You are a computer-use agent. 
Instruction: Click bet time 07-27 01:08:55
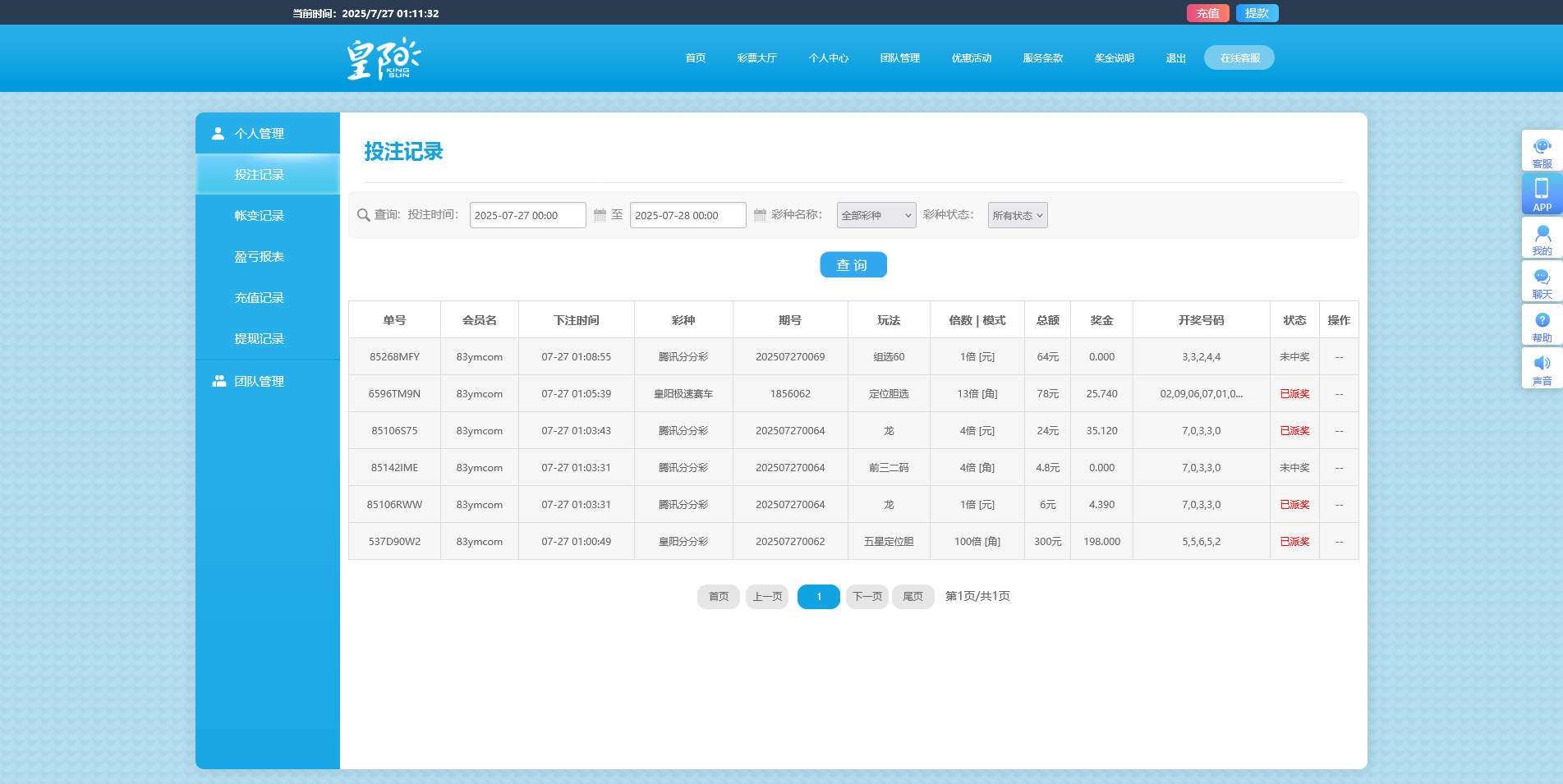click(576, 357)
